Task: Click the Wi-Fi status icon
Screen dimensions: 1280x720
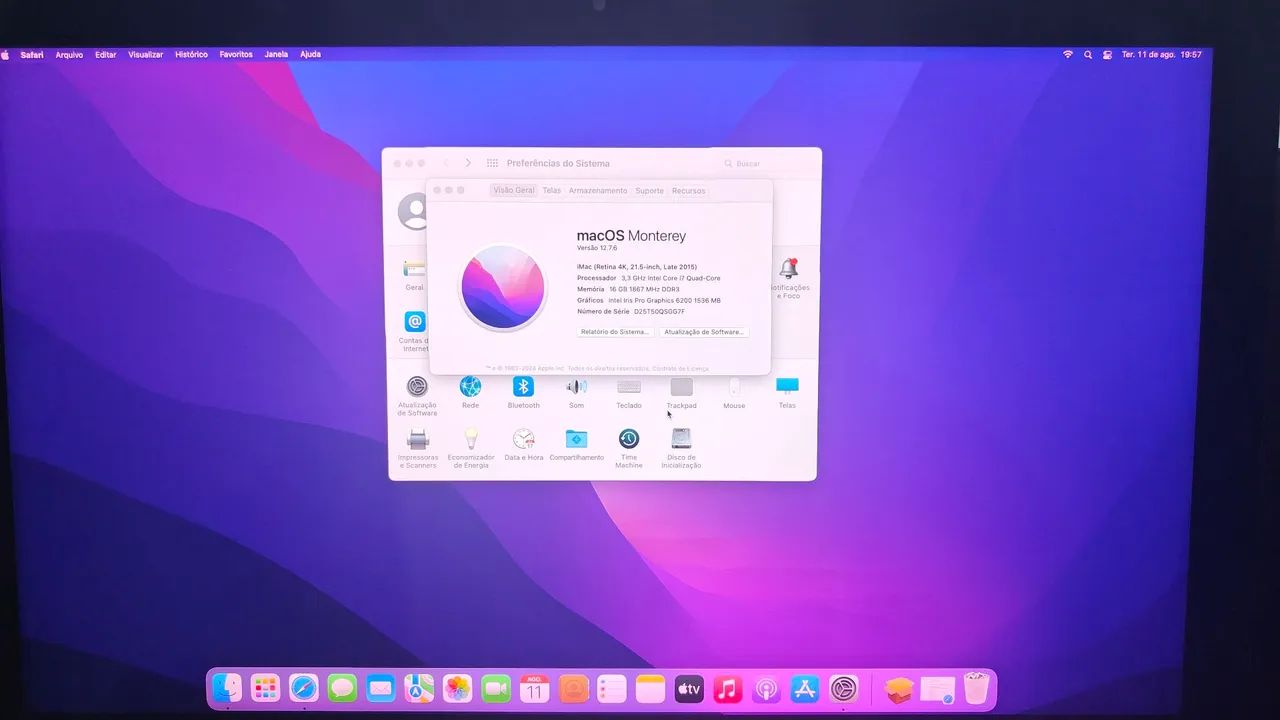Action: point(1068,55)
